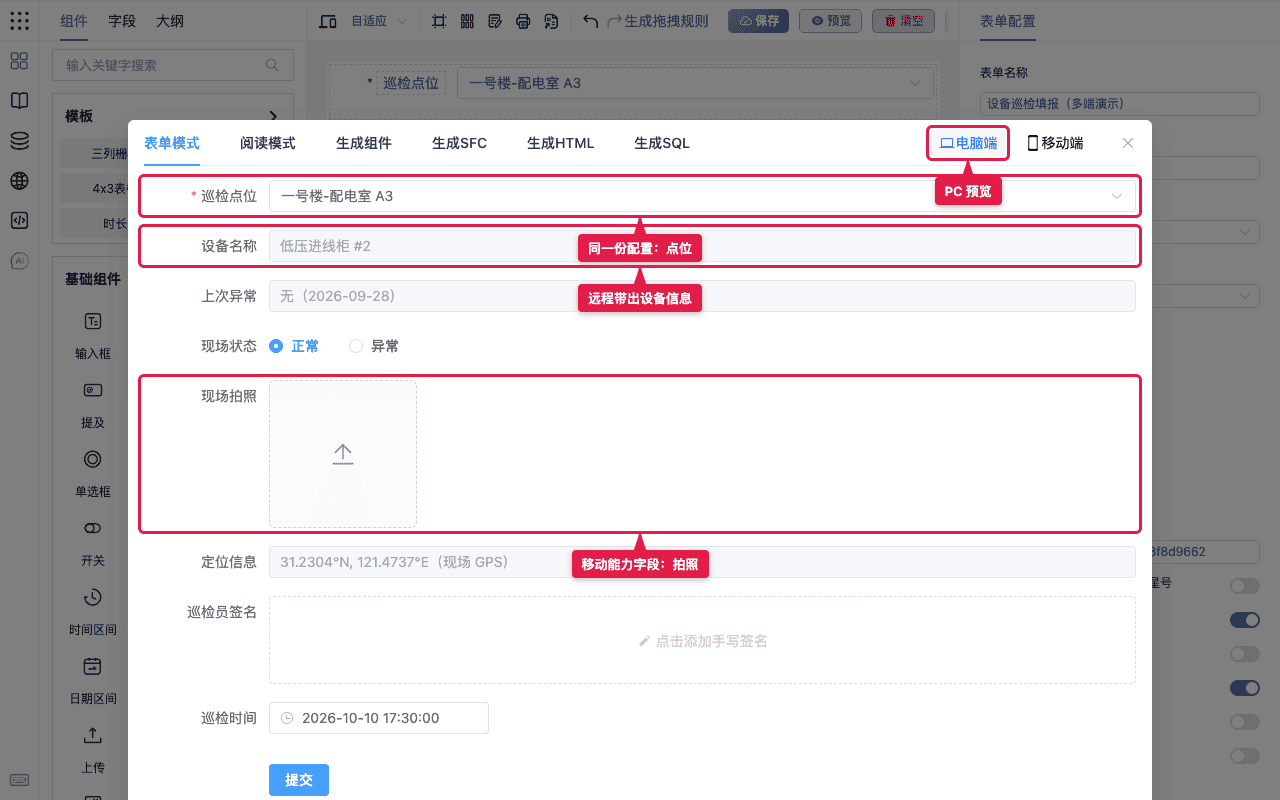This screenshot has width=1280, height=800.
Task: Expand the 模板 section chevron
Action: (x=273, y=116)
